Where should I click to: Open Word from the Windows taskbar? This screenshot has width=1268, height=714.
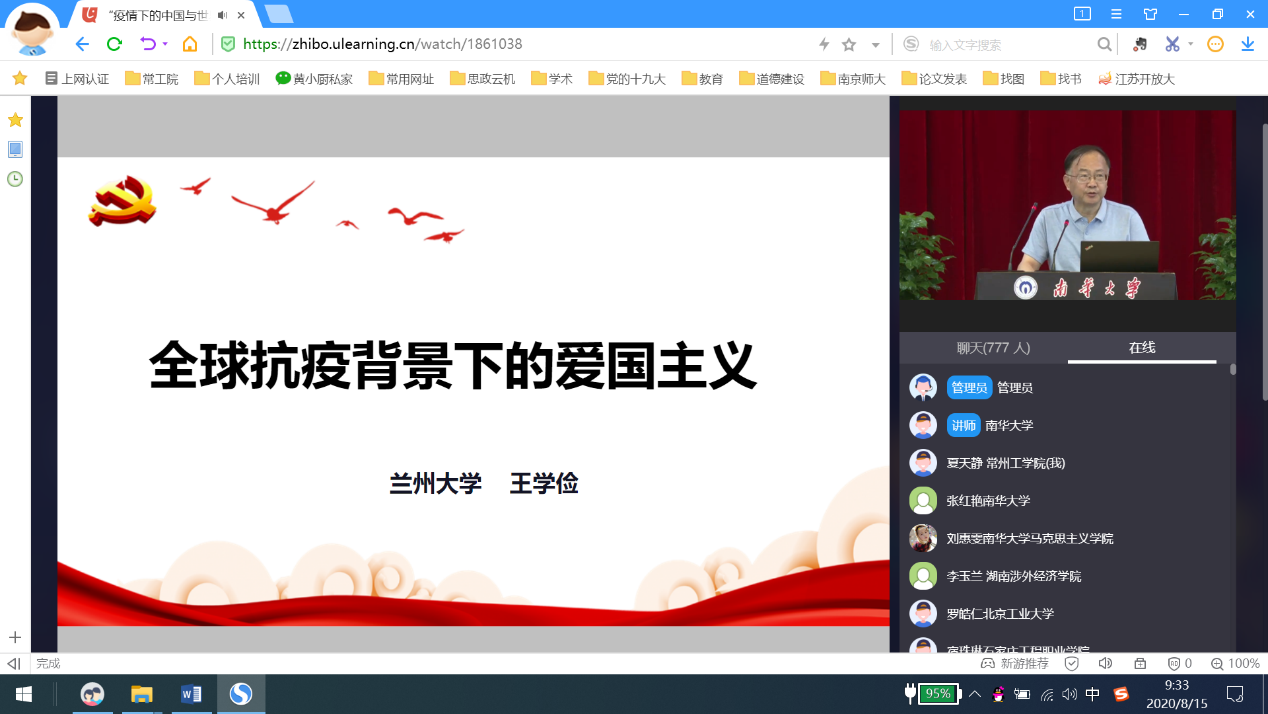point(191,693)
